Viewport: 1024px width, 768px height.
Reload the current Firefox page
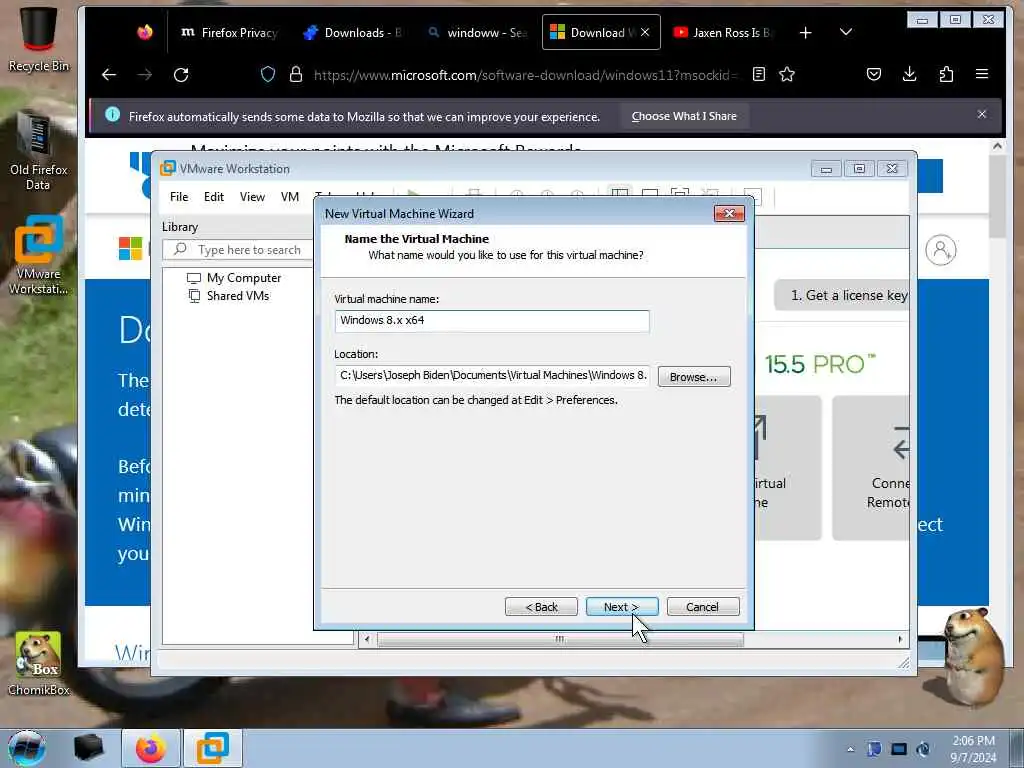pyautogui.click(x=181, y=74)
